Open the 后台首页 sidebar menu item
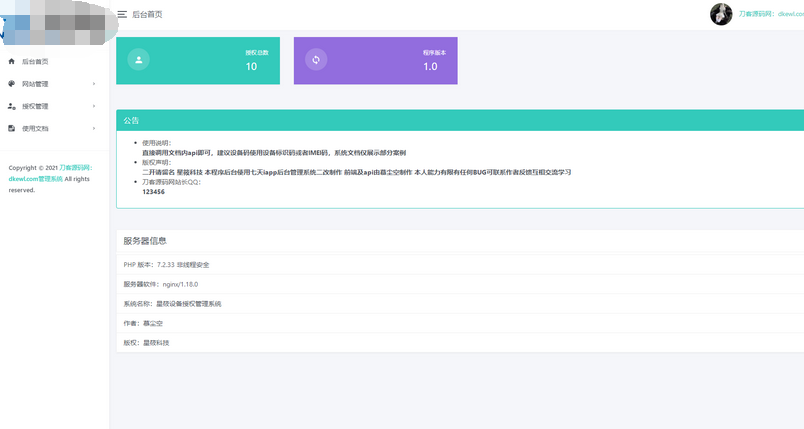This screenshot has width=804, height=429. click(54, 62)
